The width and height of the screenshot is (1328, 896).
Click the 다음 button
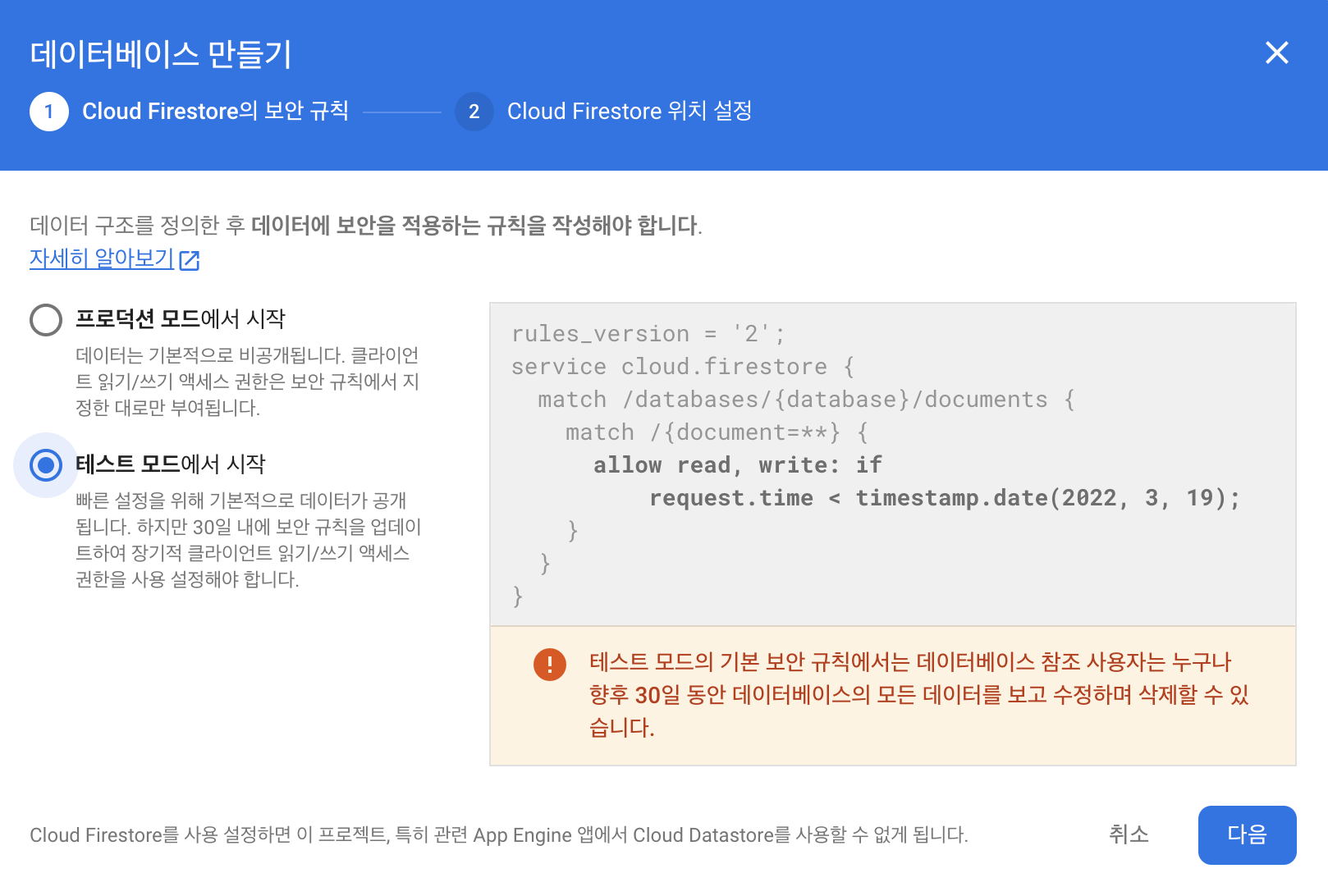point(1247,834)
